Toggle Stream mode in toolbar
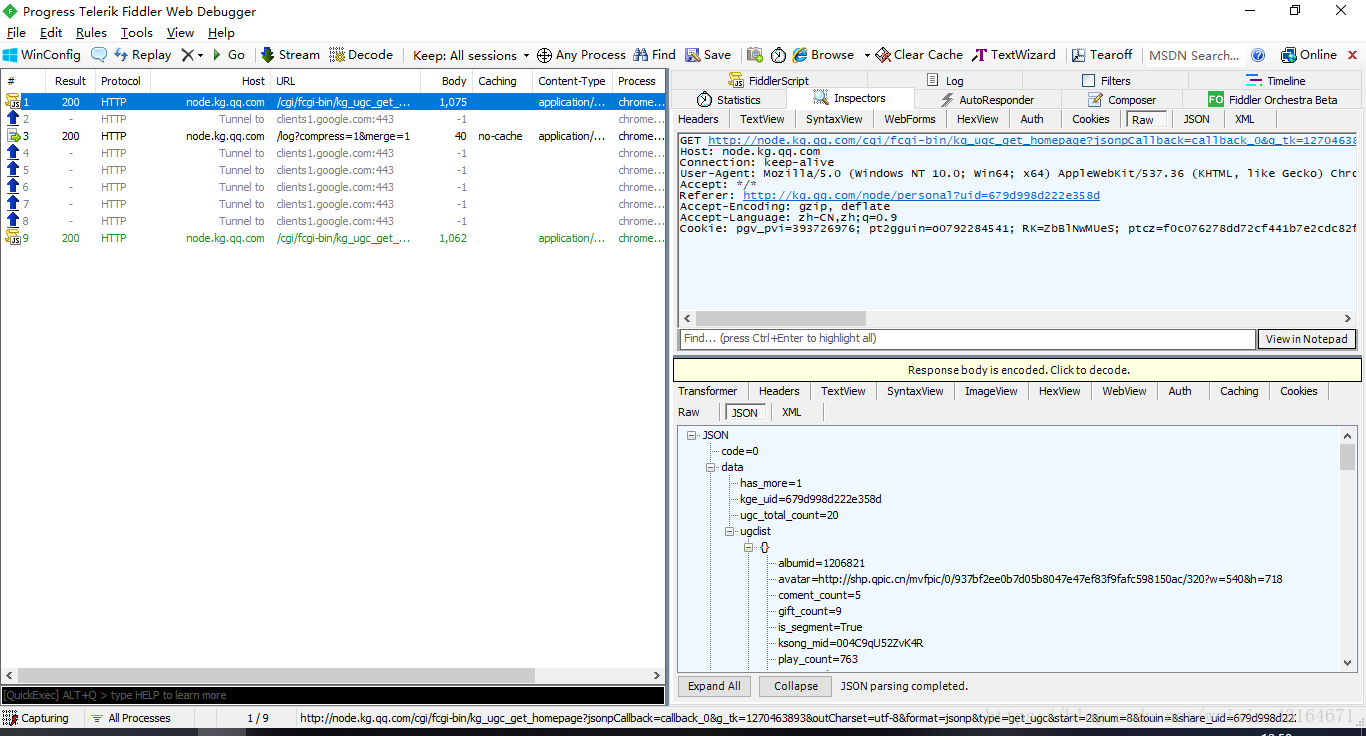This screenshot has width=1366, height=736. coord(290,55)
